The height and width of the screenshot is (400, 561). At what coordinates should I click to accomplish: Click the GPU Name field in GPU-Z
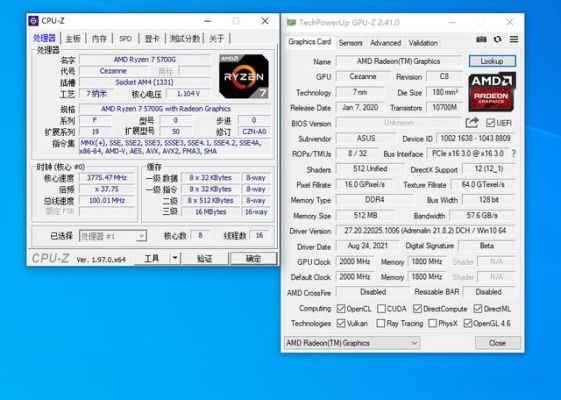coord(398,62)
